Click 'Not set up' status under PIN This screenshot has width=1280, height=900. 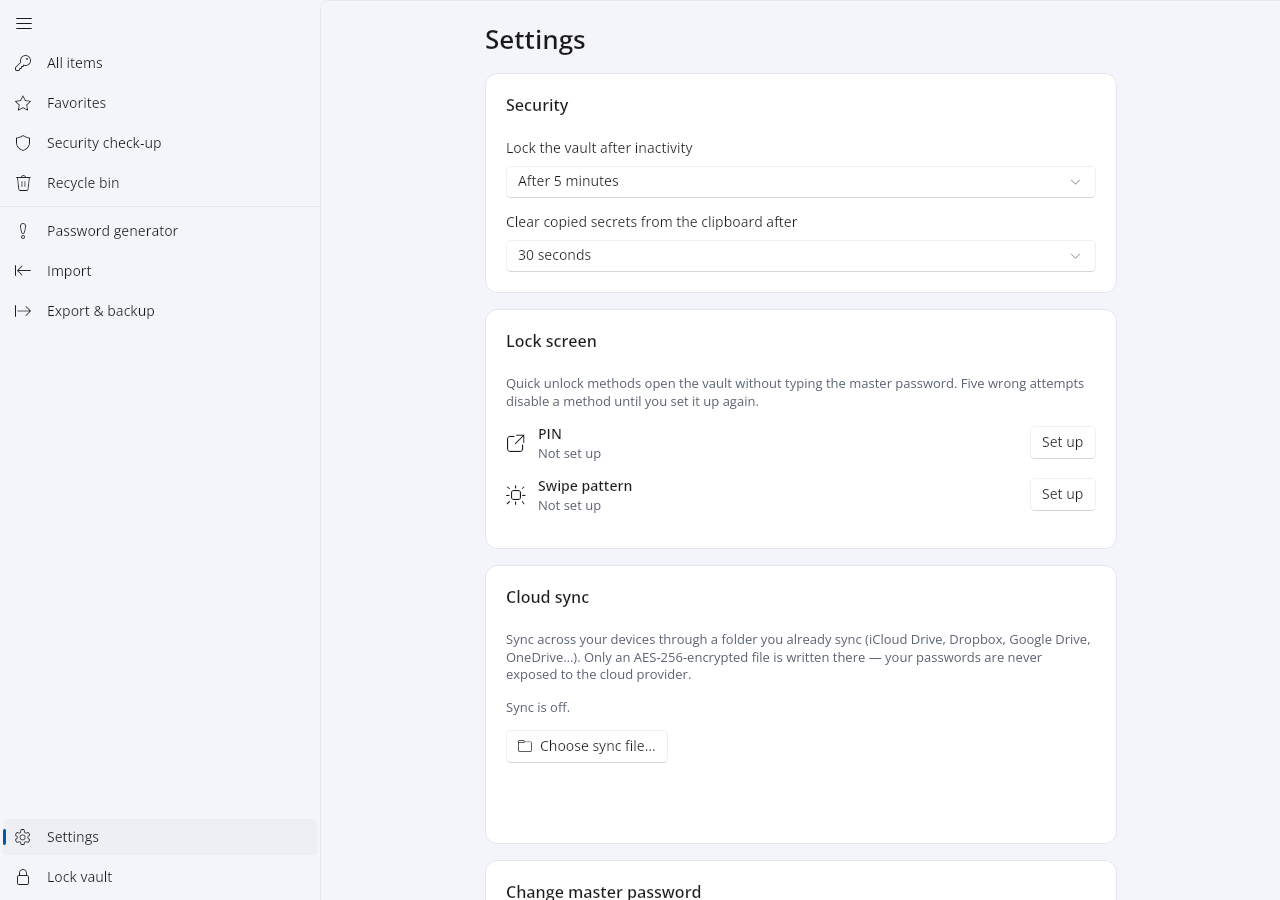coord(569,454)
